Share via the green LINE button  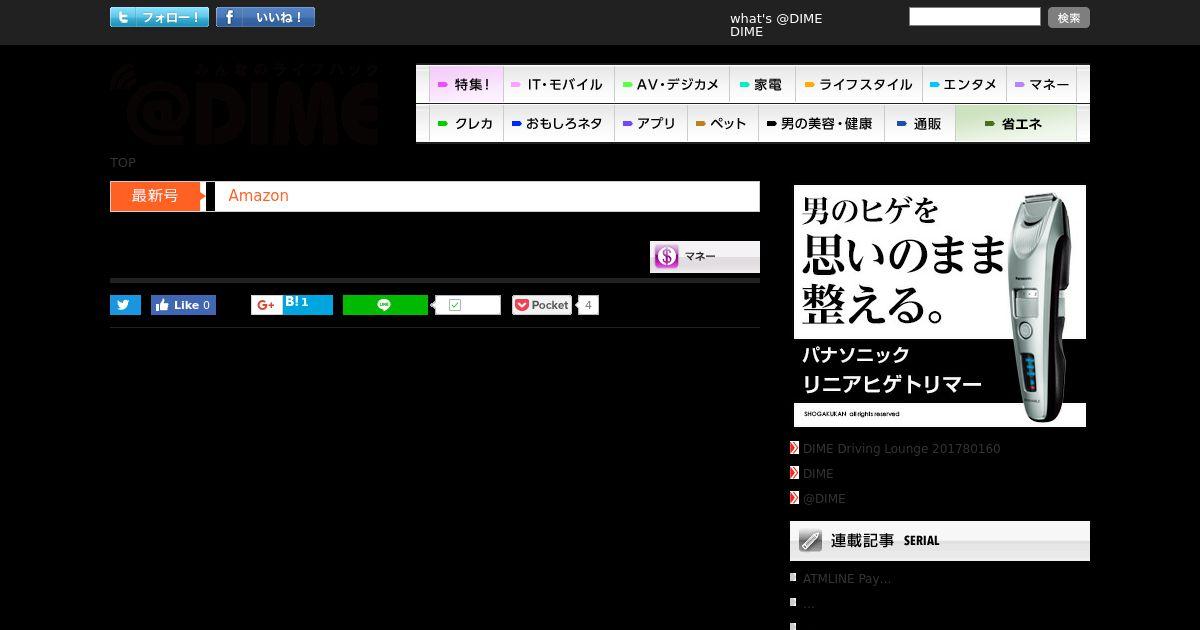(x=385, y=305)
